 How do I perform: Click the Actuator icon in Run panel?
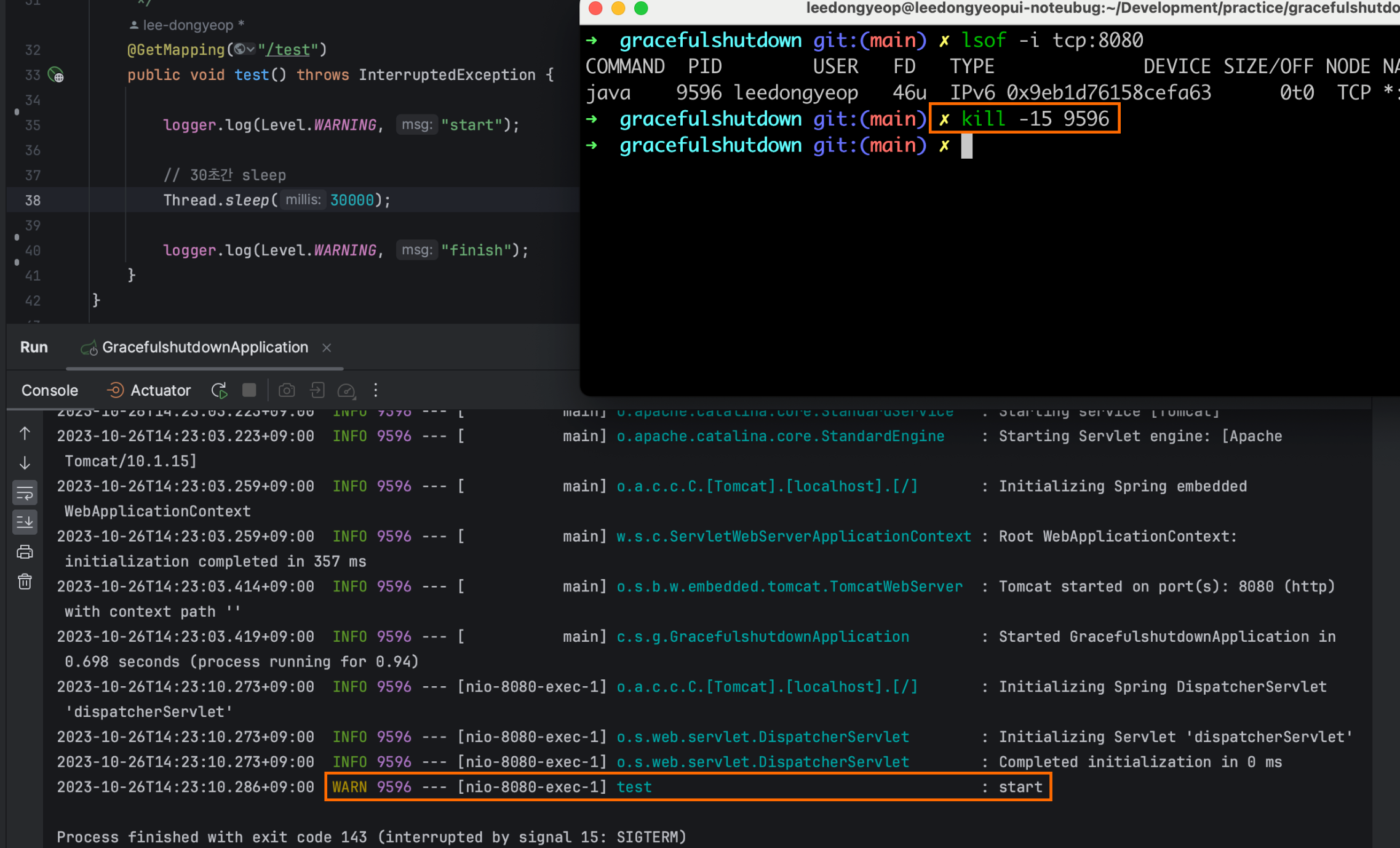[x=115, y=390]
